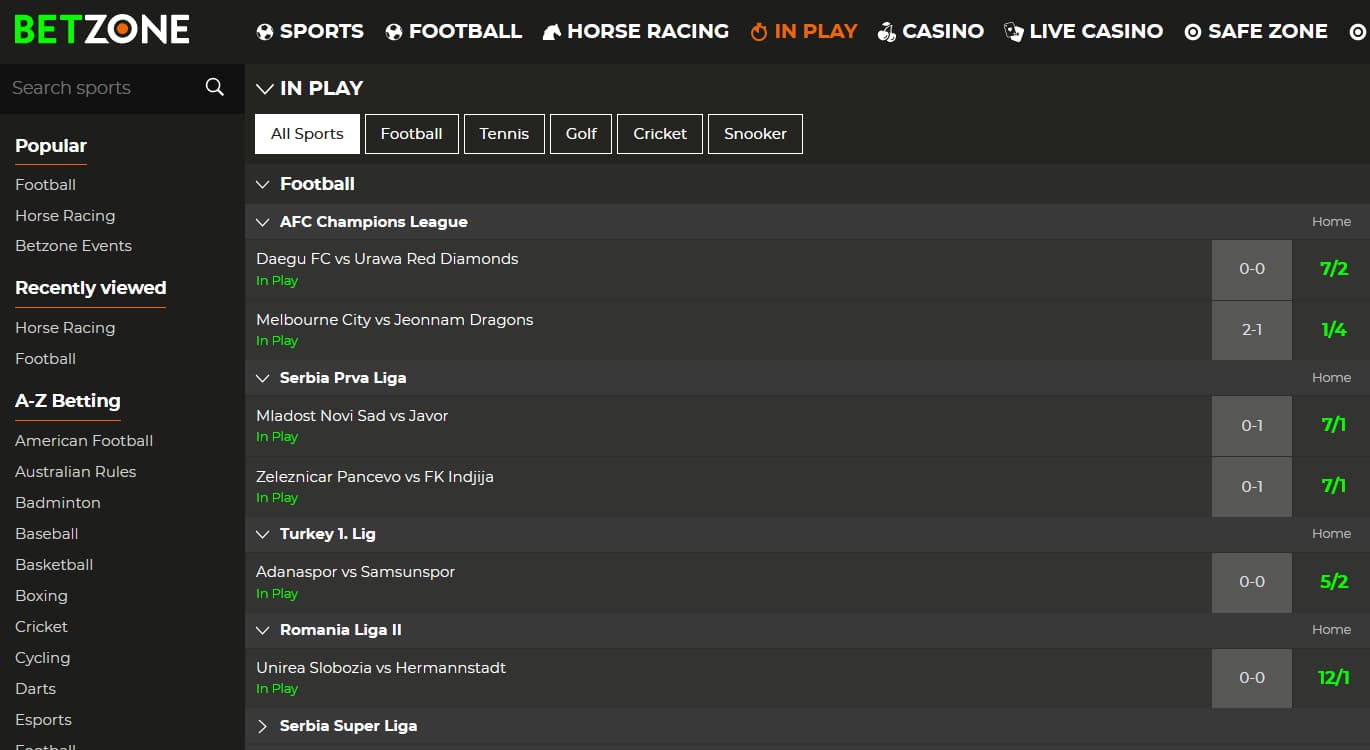Collapse the IN PLAY panel chevron
Viewport: 1370px width, 750px height.
[x=264, y=89]
